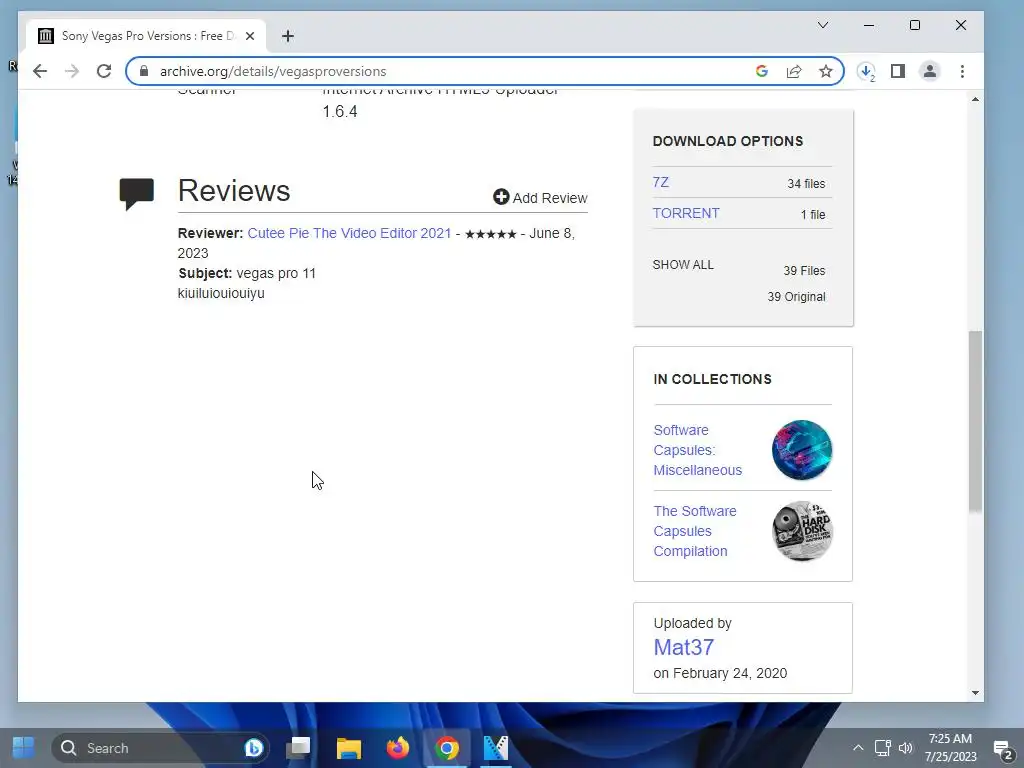
Task: Click the vertical scrollbar thumb
Action: pyautogui.click(x=975, y=421)
